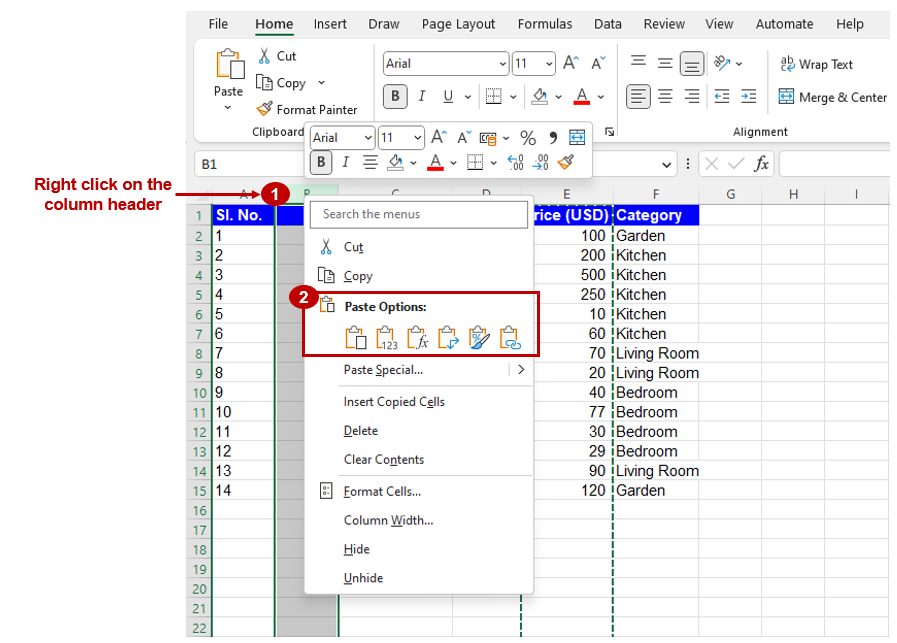Open Paste Special… in the context menu
Image resolution: width=897 pixels, height=643 pixels.
pyautogui.click(x=383, y=370)
